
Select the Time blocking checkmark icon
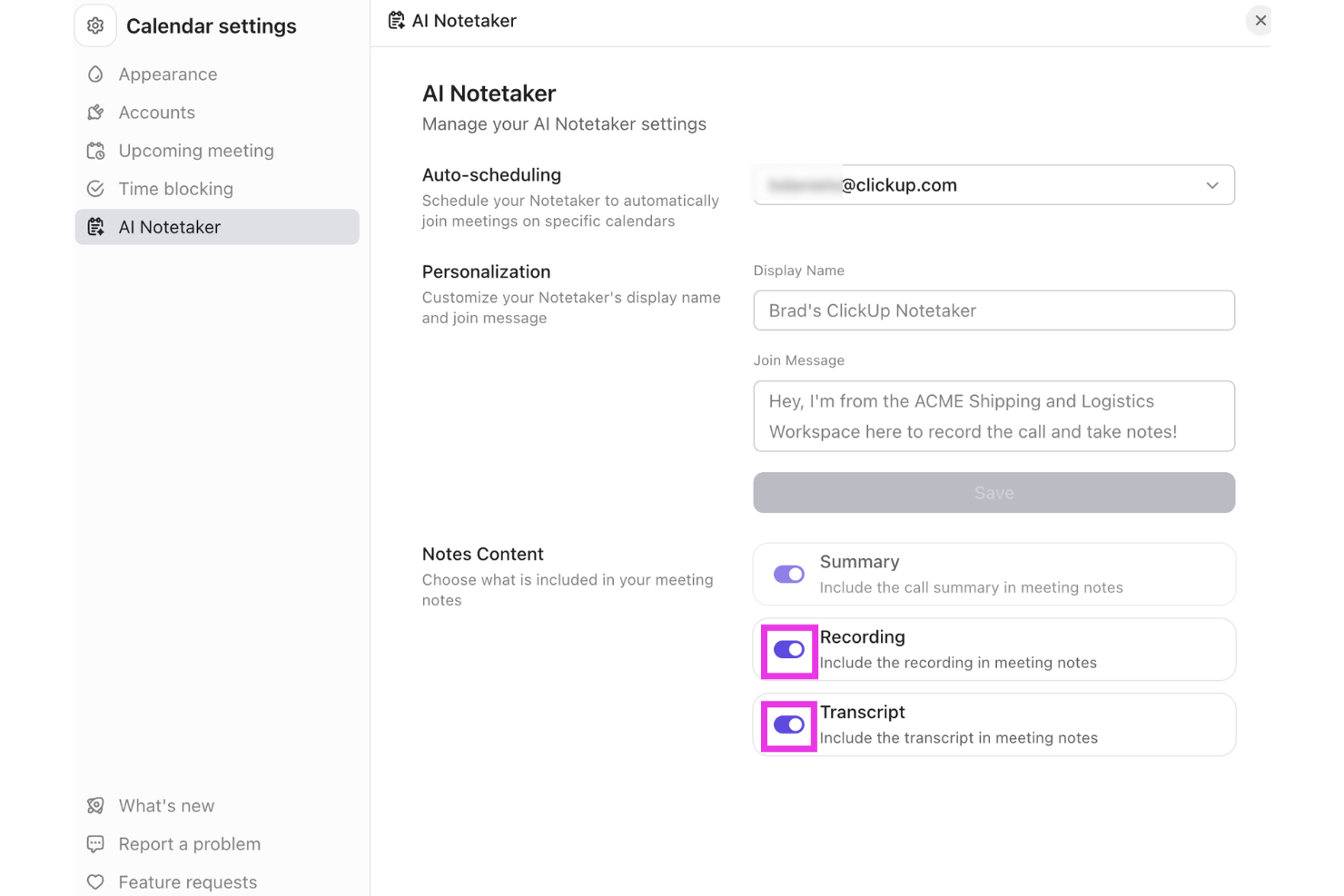click(x=96, y=188)
